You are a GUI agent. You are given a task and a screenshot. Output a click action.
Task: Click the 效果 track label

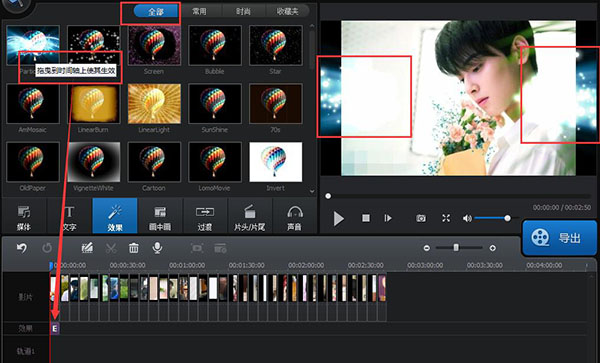[25, 328]
